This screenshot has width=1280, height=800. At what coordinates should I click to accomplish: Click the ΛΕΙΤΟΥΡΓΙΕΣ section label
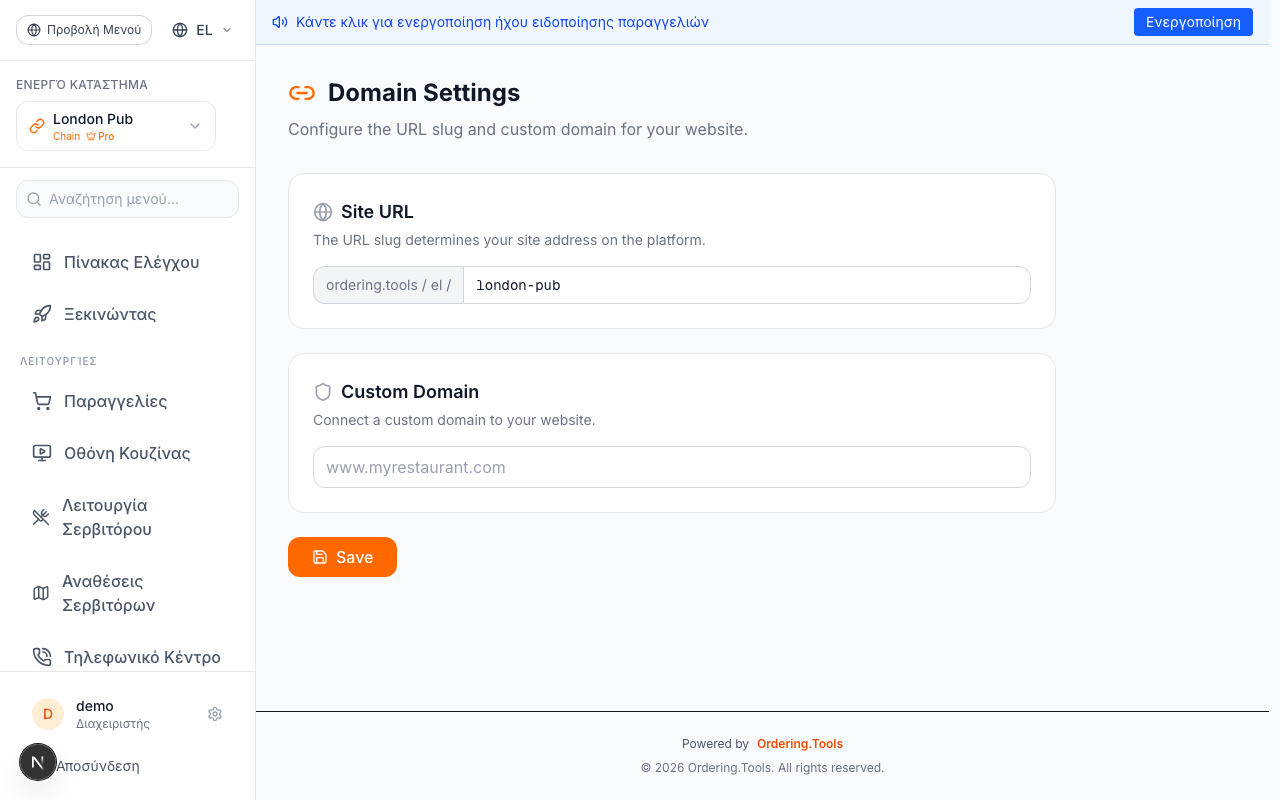pos(58,361)
